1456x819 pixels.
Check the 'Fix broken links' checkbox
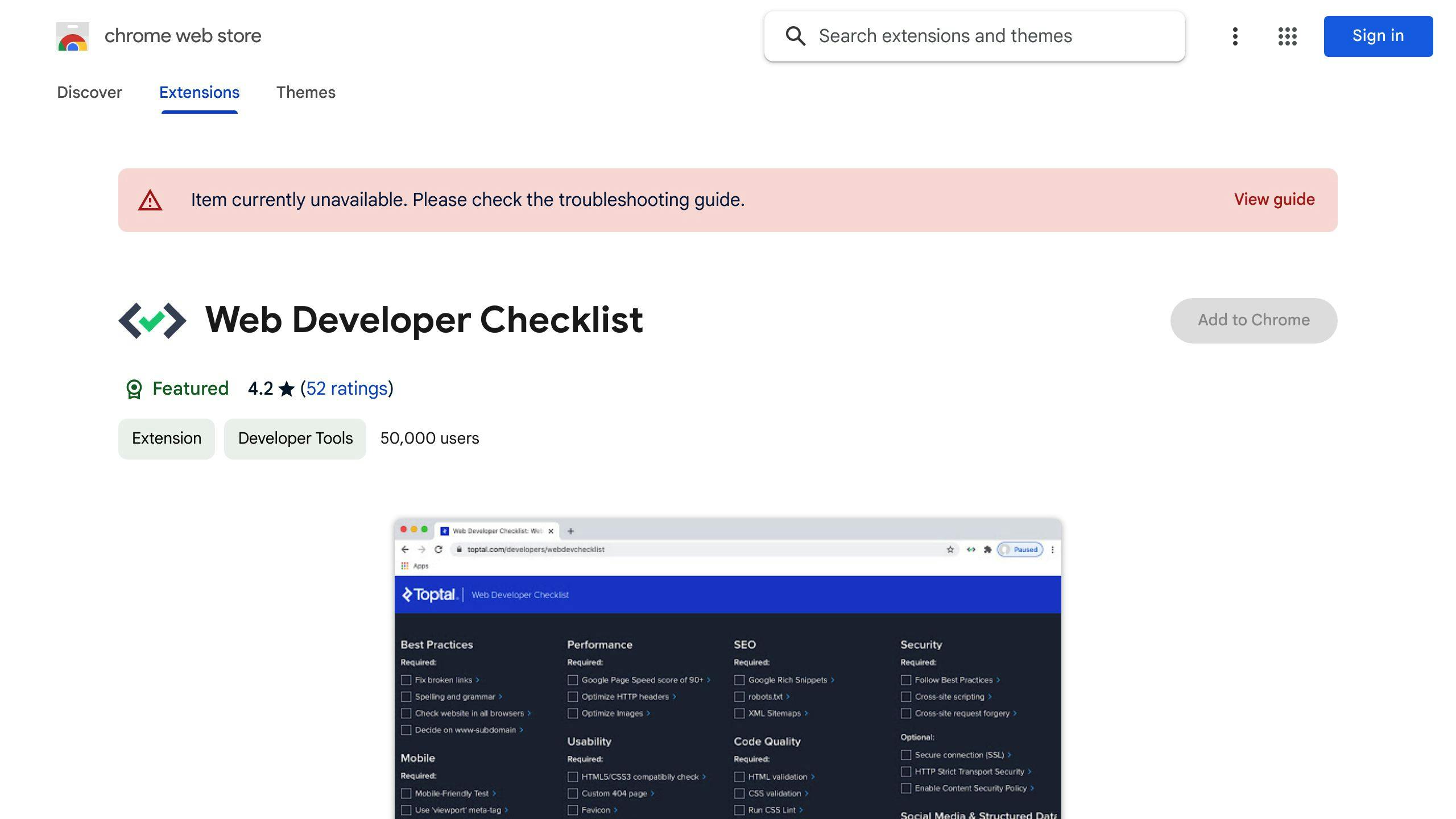[x=406, y=680]
